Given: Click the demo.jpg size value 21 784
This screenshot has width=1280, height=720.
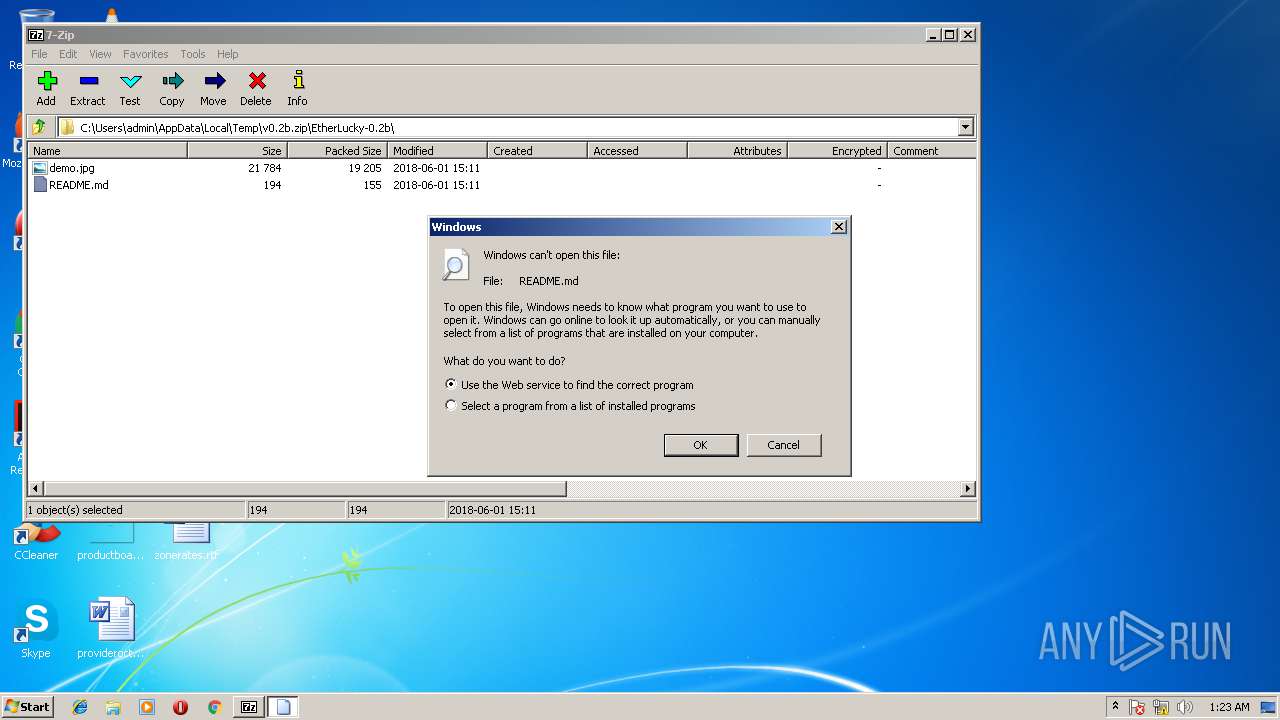Looking at the screenshot, I should (265, 168).
